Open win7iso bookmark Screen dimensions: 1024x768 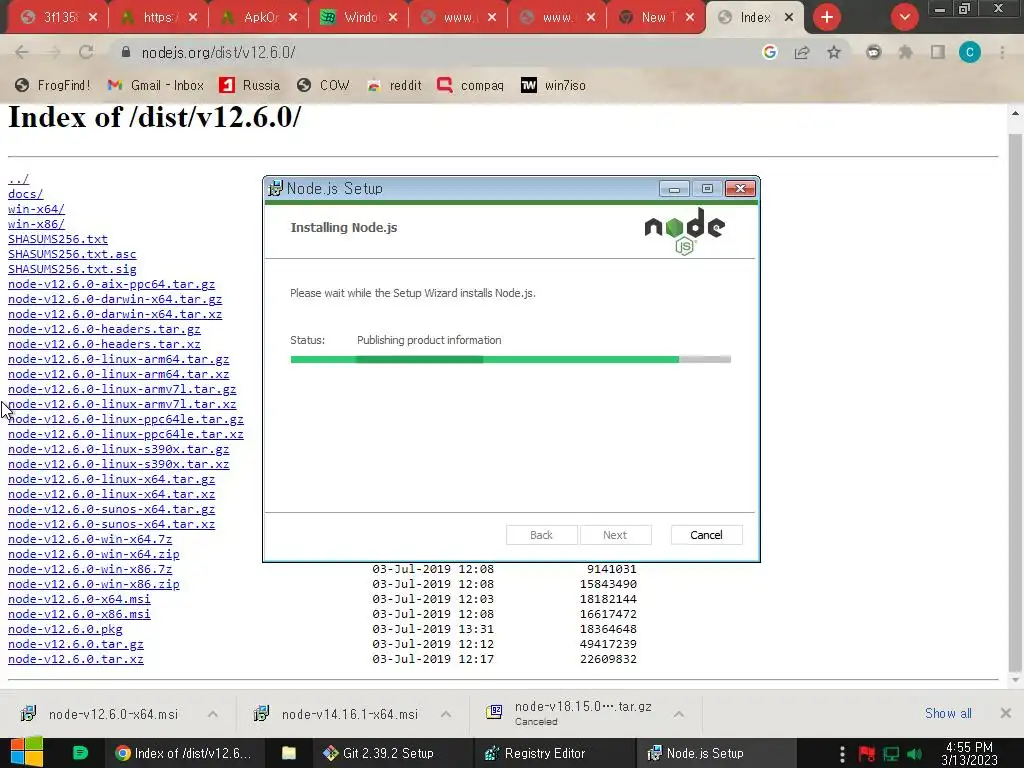click(x=553, y=86)
